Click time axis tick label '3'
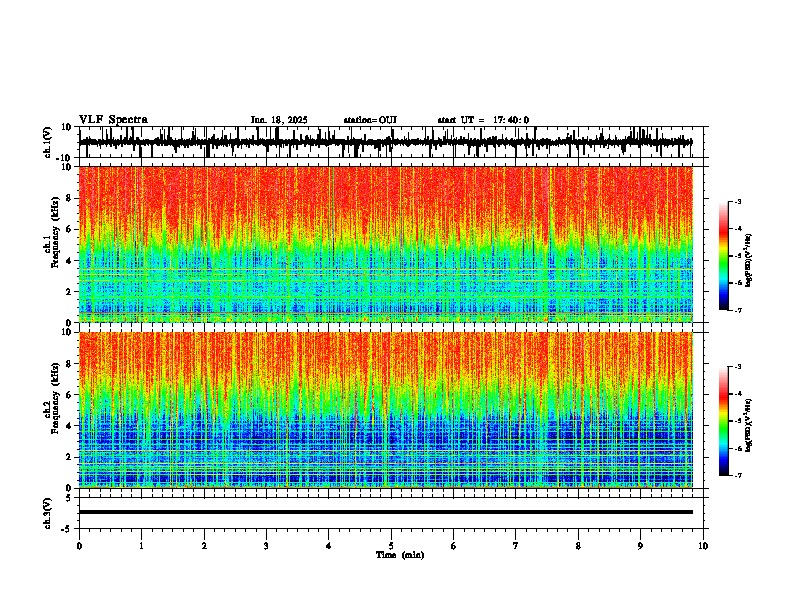The width and height of the screenshot is (792, 612). pyautogui.click(x=266, y=546)
